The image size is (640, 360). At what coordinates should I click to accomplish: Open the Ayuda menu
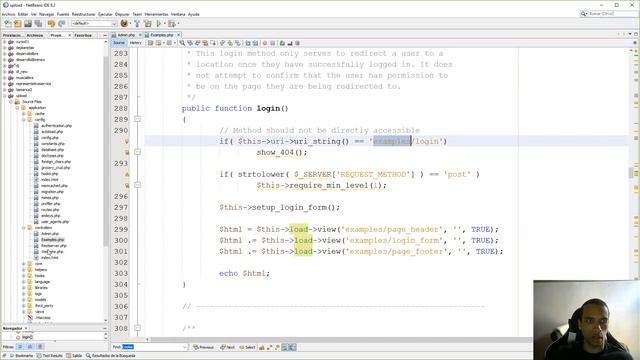click(193, 14)
